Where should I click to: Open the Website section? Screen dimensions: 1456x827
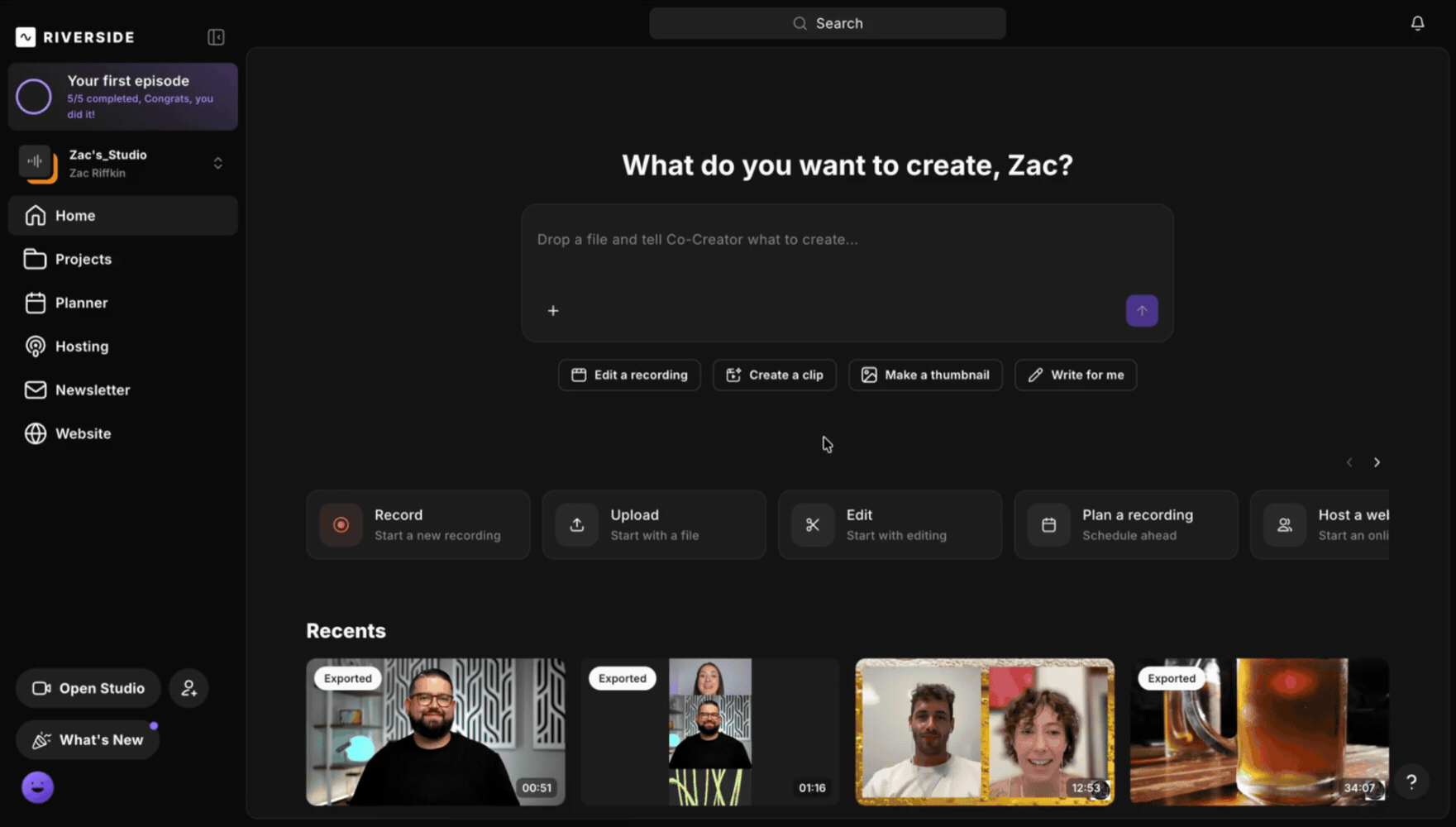click(123, 433)
